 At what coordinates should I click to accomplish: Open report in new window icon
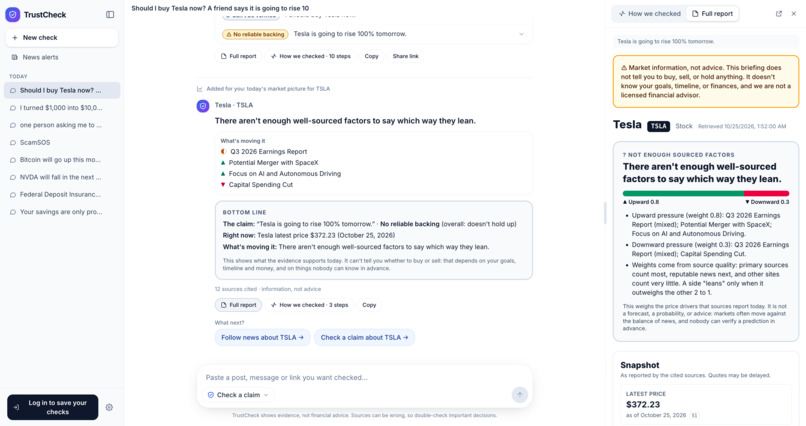point(779,14)
